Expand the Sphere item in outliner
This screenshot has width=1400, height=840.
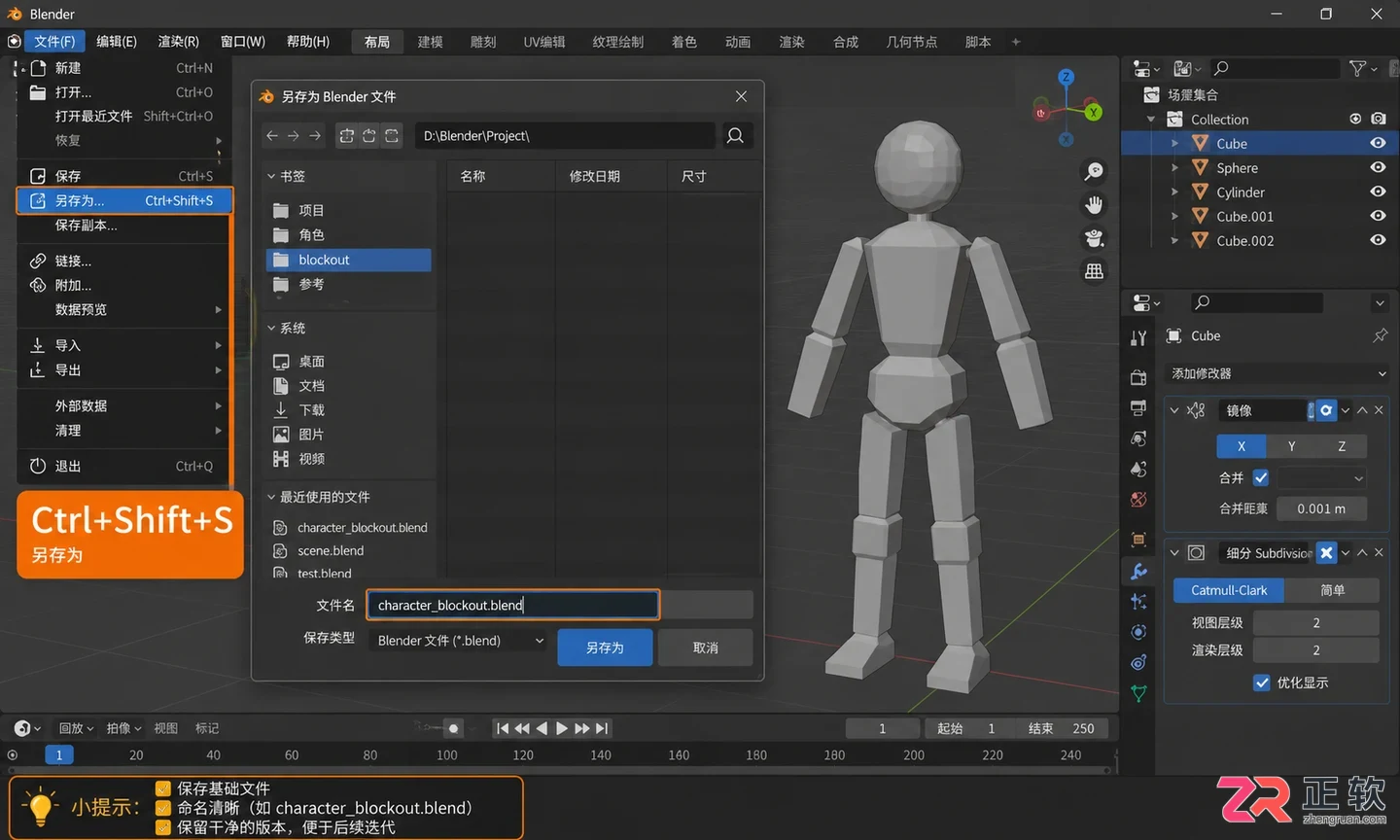point(1174,167)
